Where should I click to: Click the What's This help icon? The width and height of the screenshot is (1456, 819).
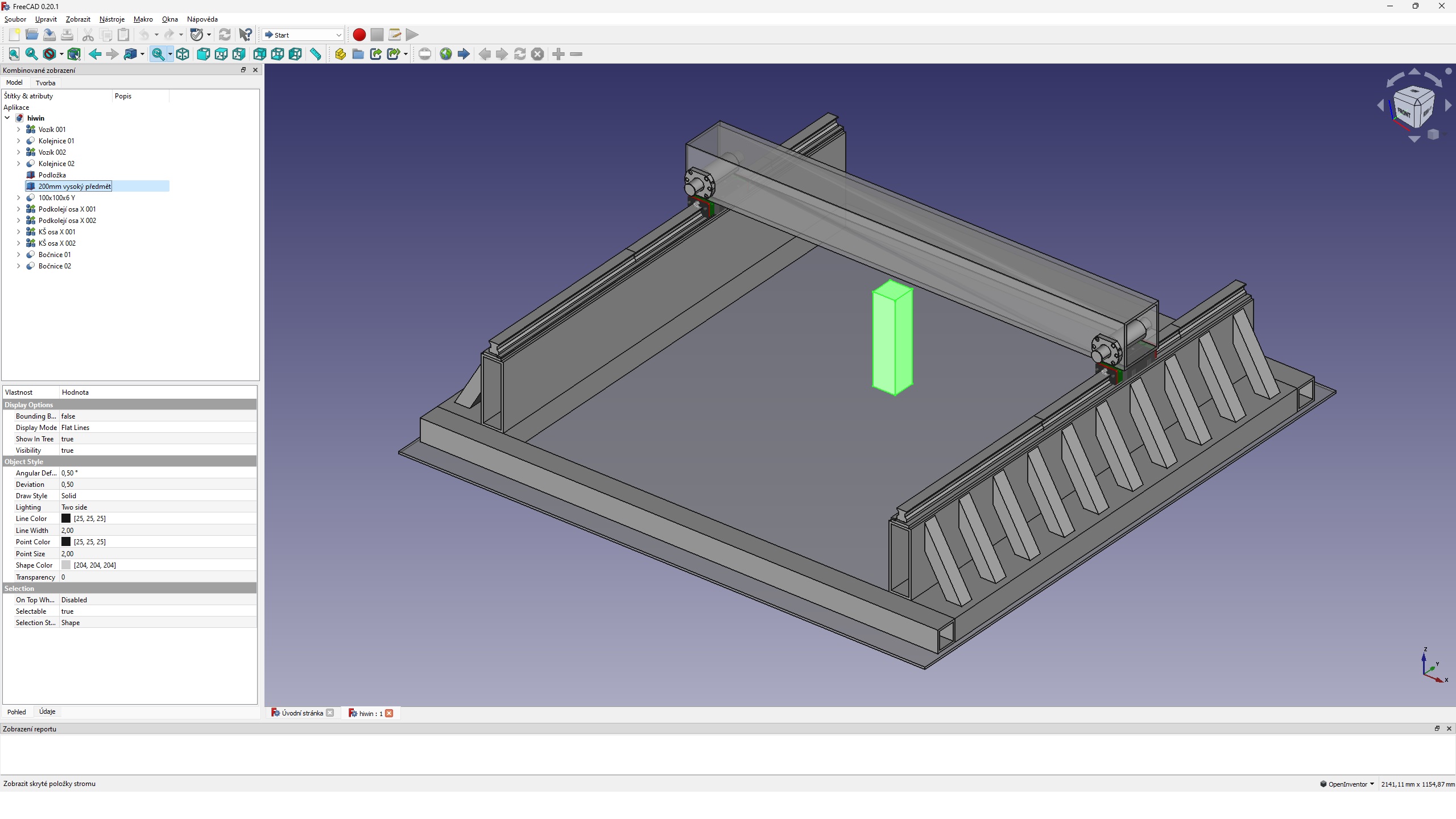245,35
